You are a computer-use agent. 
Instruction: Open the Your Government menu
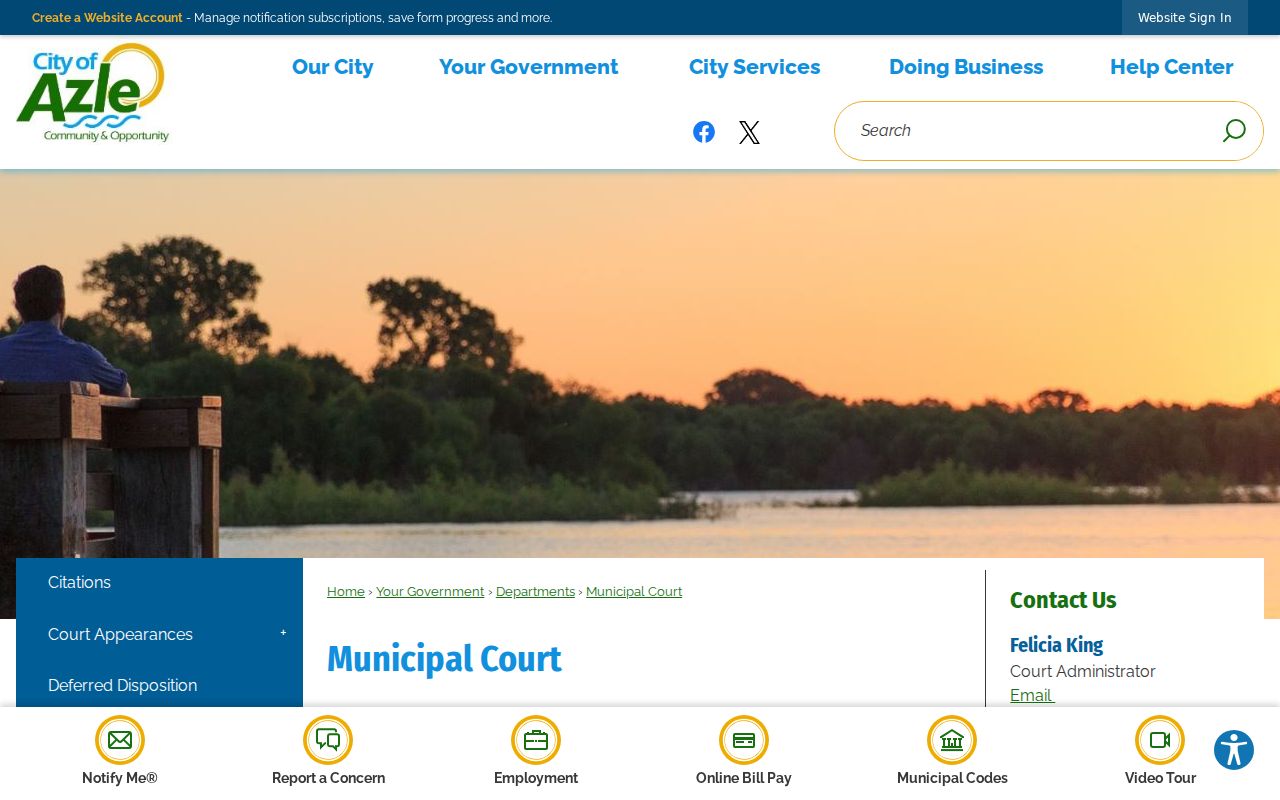coord(528,67)
